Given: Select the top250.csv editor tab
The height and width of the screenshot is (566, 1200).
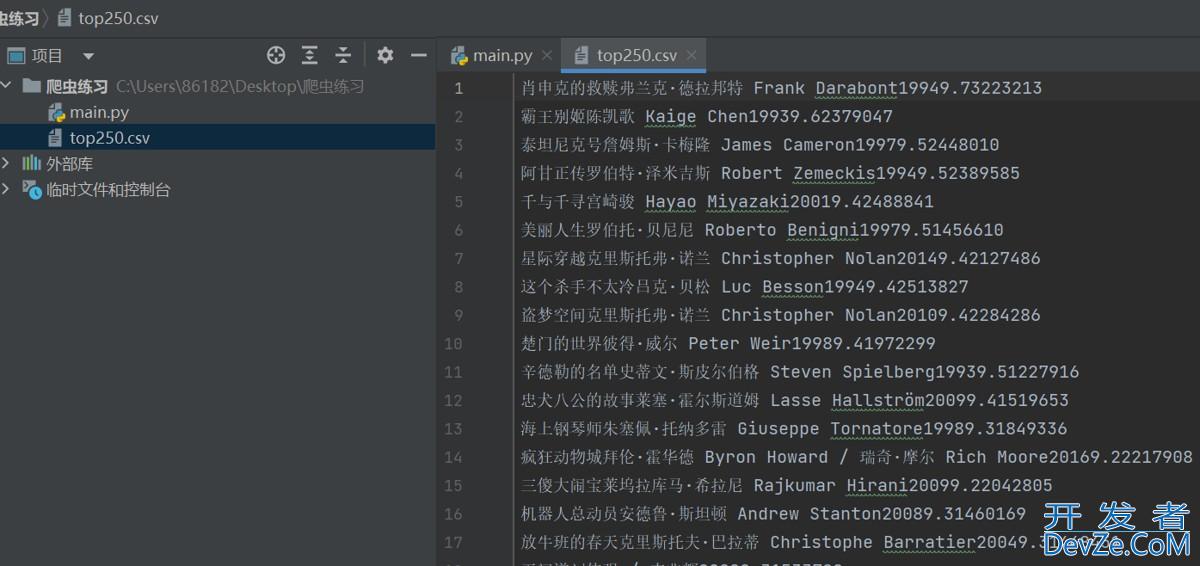Looking at the screenshot, I should [636, 55].
